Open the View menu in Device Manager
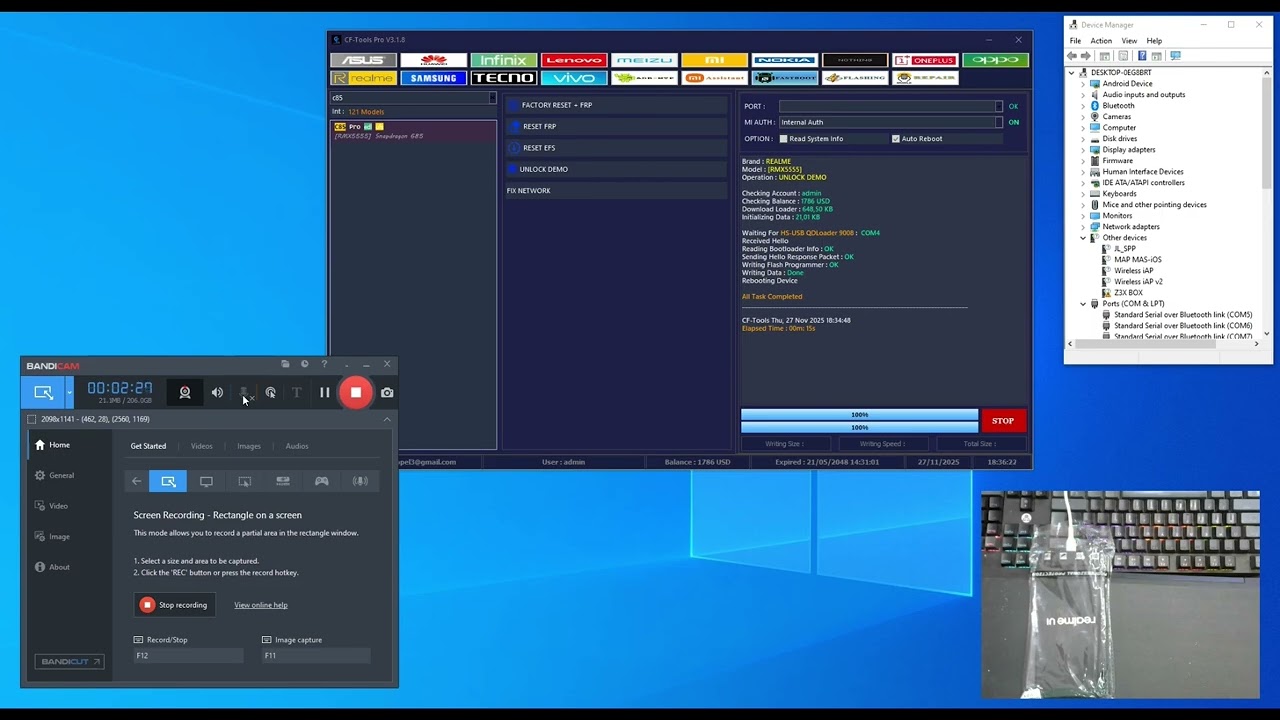1280x720 pixels. [x=1129, y=41]
